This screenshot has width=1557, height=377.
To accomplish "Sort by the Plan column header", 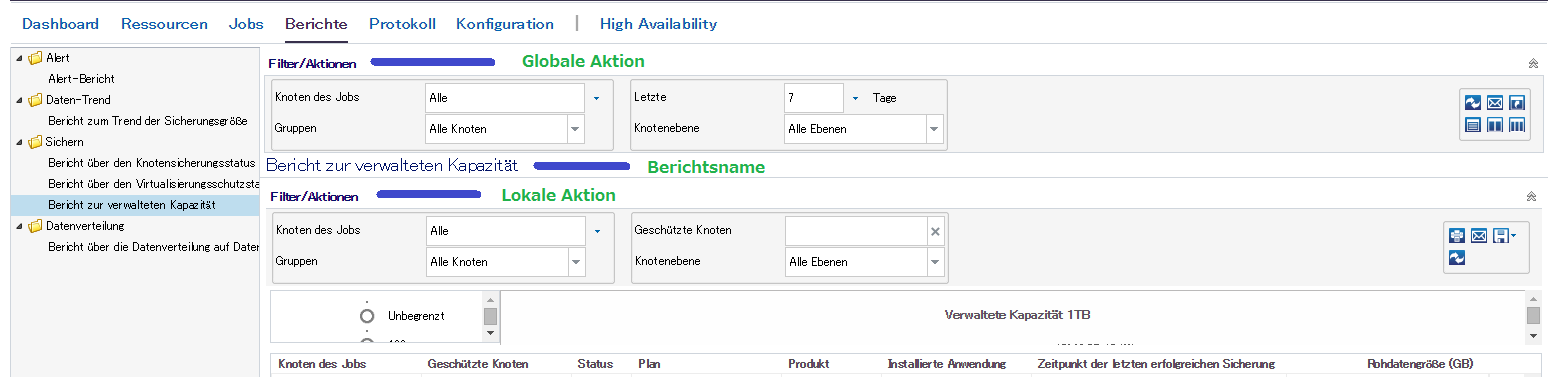I will pos(649,364).
